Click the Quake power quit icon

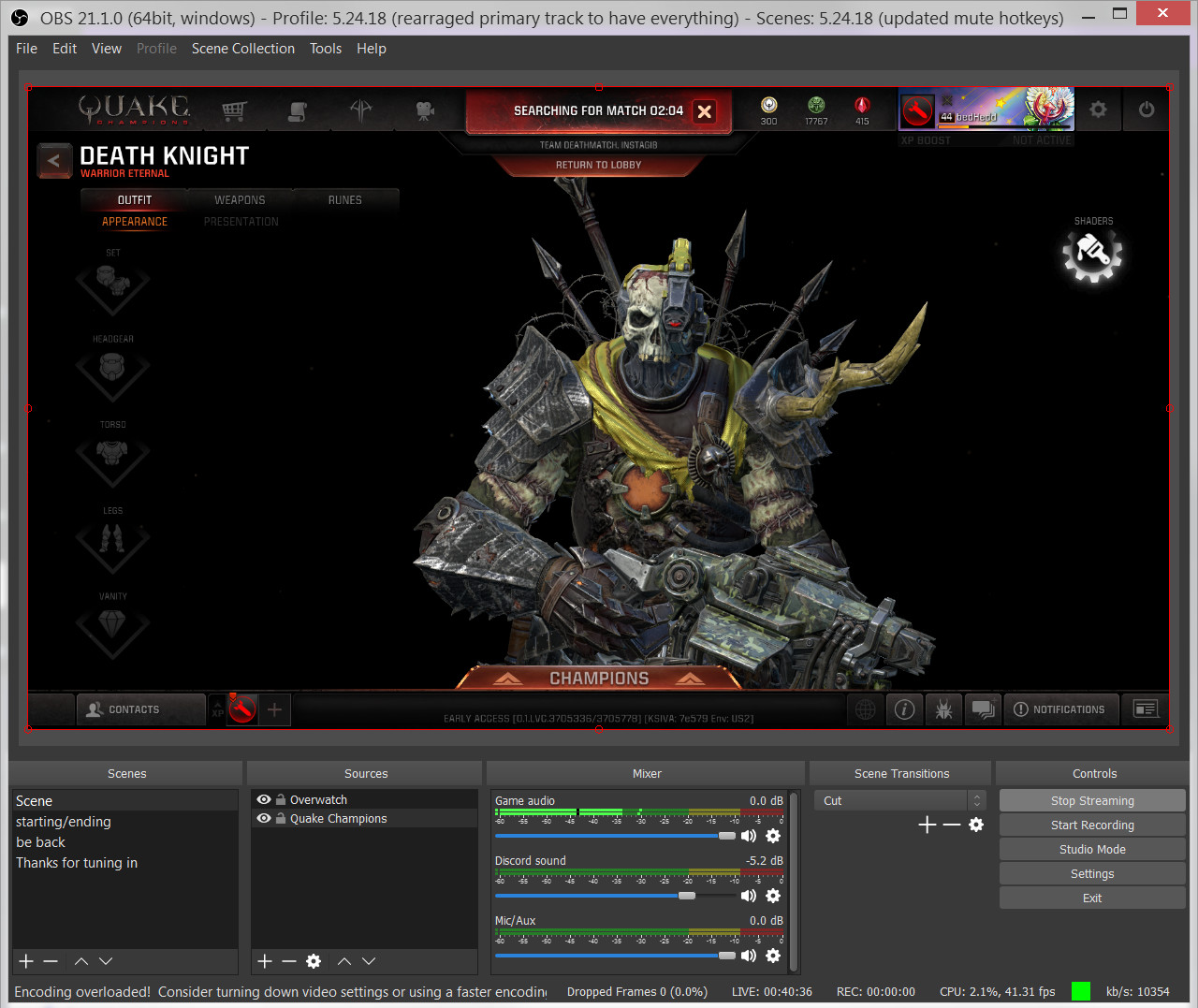click(x=1147, y=110)
